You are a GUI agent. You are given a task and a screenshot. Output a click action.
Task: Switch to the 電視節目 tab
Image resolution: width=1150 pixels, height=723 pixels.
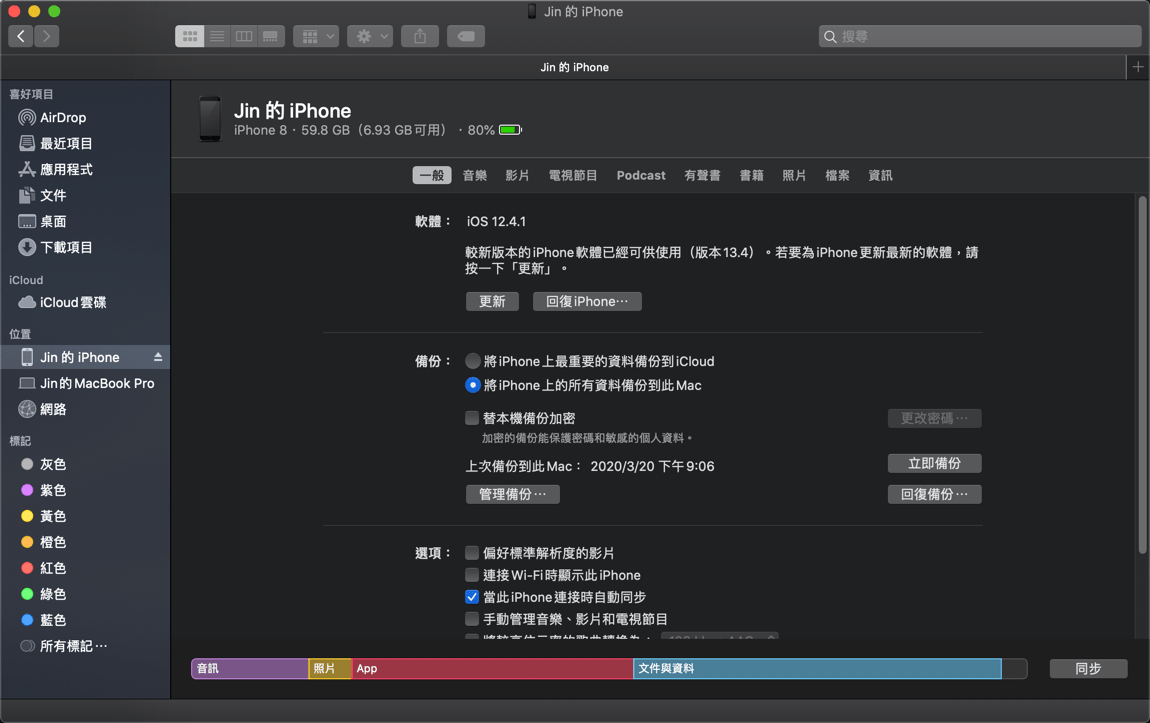point(573,175)
